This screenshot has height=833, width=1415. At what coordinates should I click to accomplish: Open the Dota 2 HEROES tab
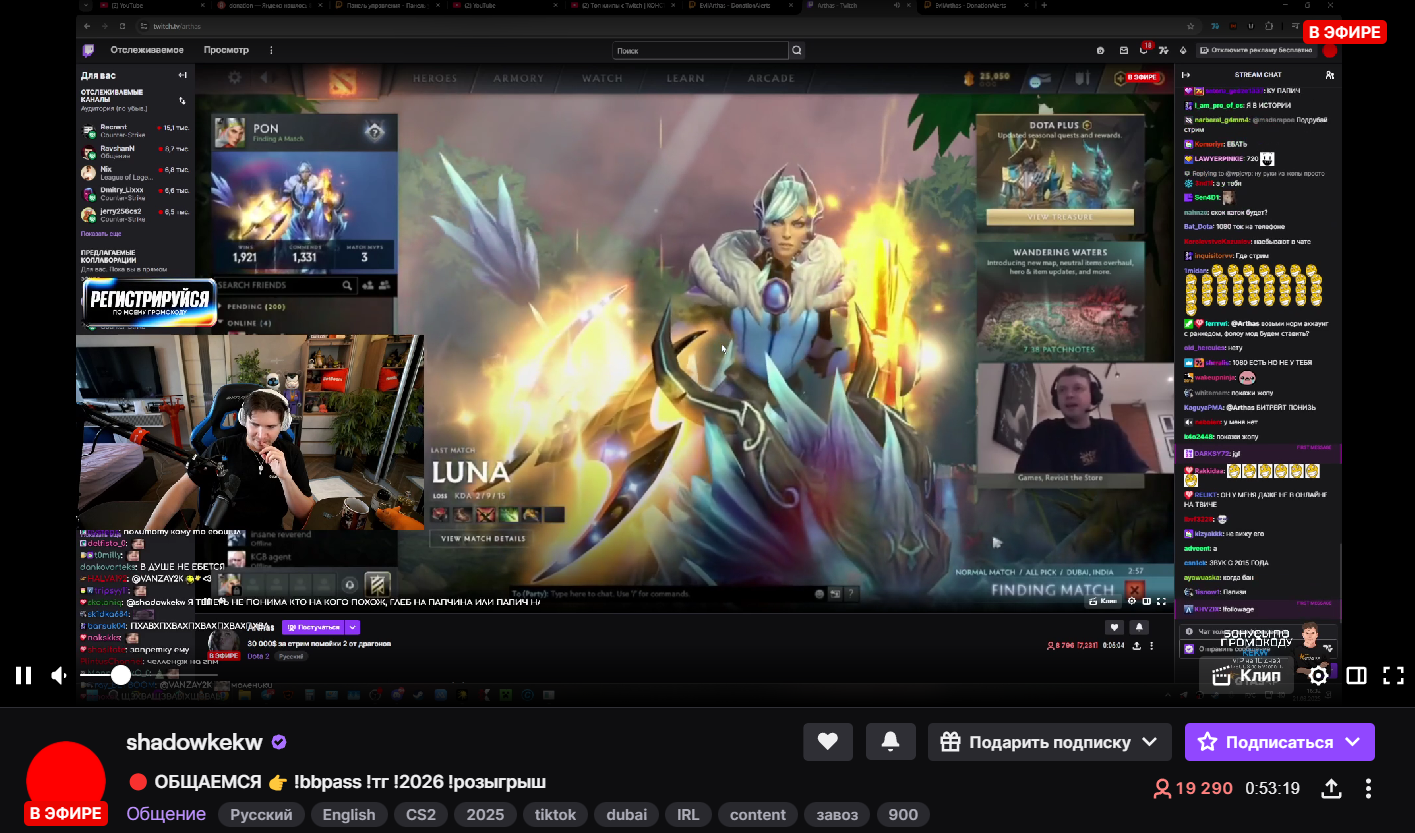point(435,78)
